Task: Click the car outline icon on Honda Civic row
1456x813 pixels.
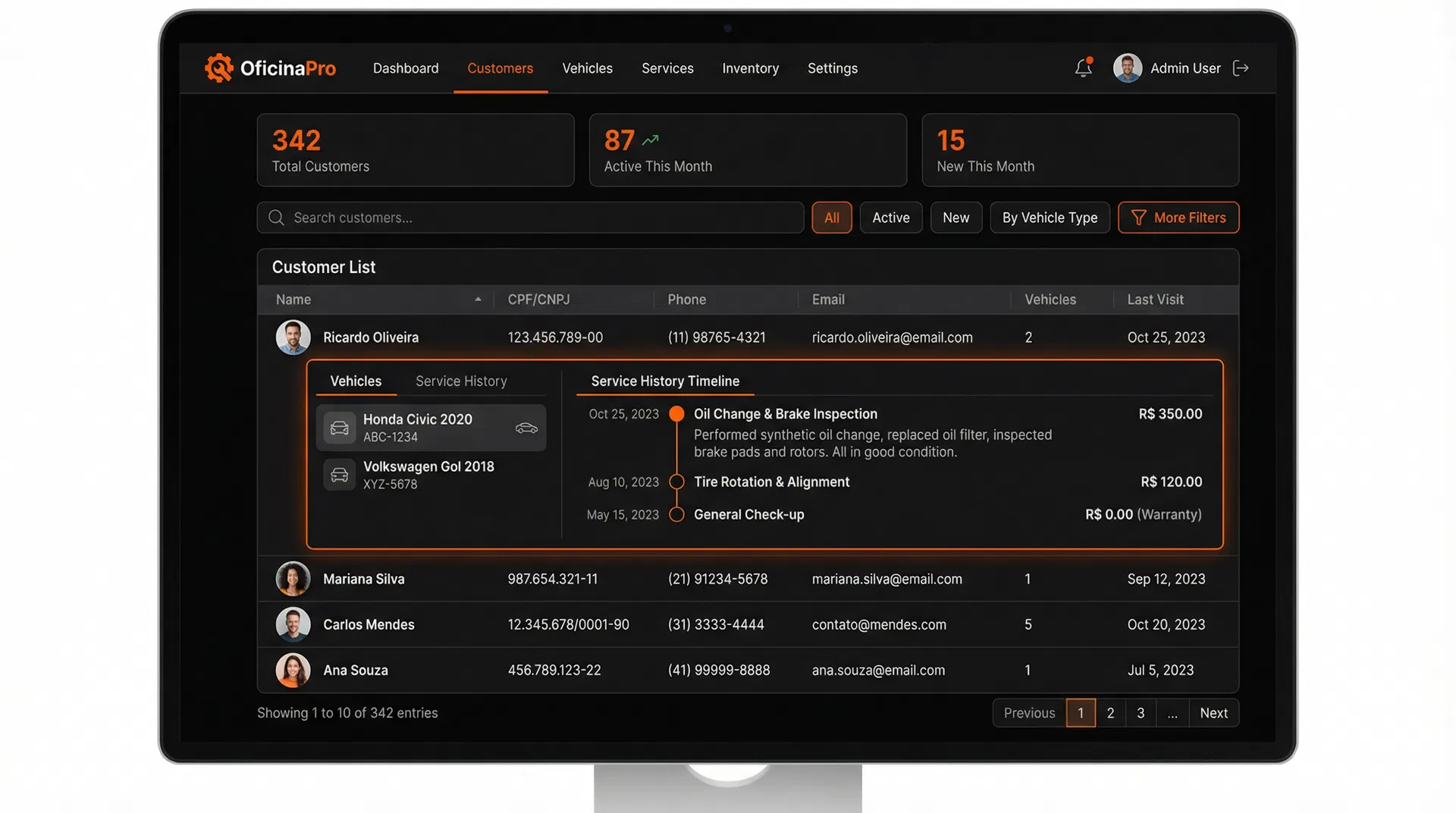Action: [526, 428]
